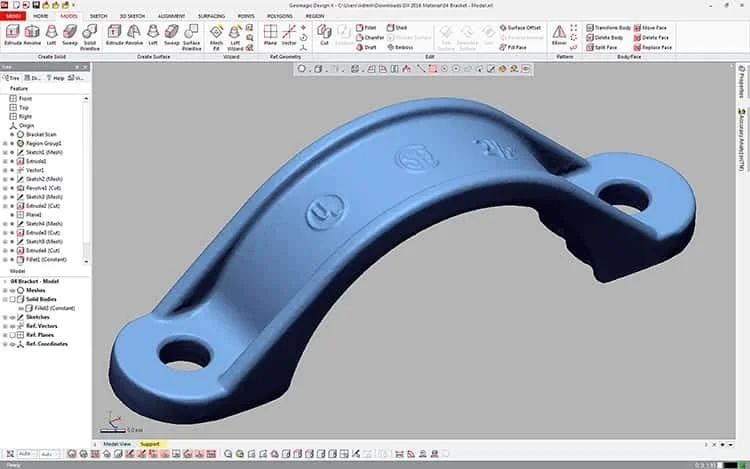Open the Properties side panel
750x469 pixels.
coord(741,81)
